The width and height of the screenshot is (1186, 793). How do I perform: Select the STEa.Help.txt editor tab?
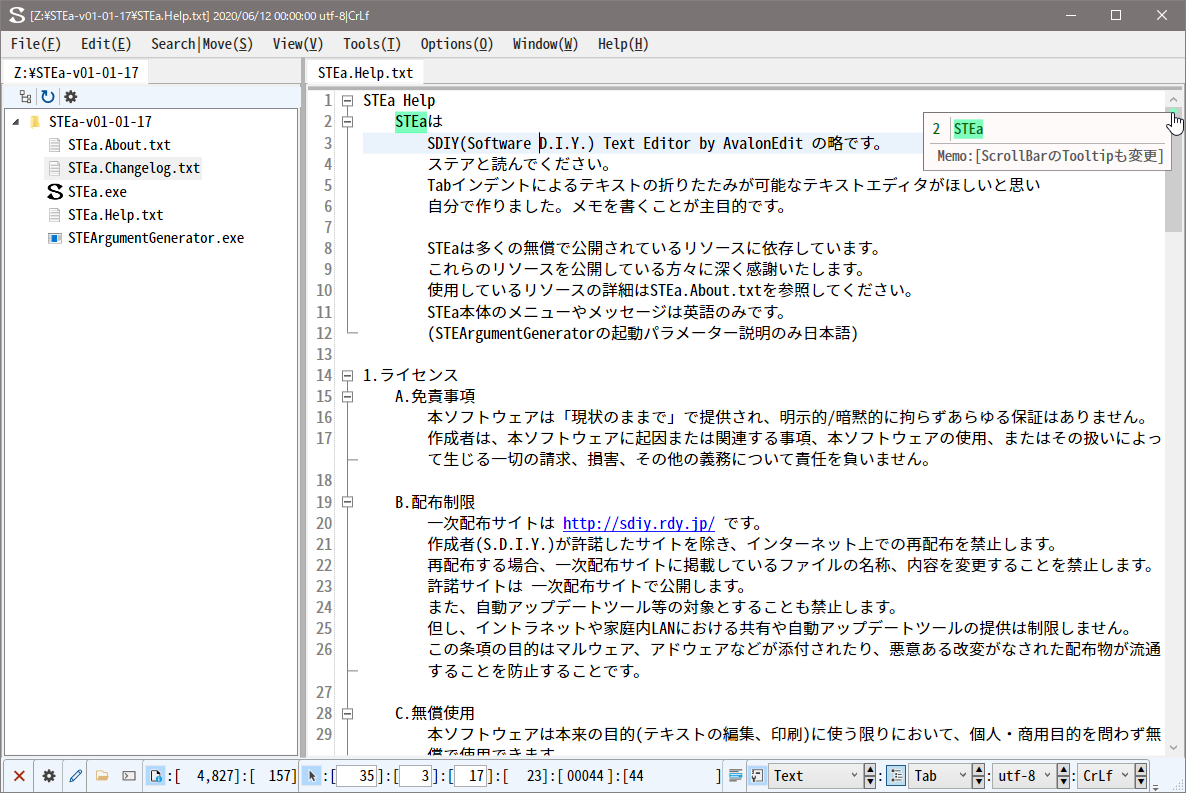[x=365, y=73]
